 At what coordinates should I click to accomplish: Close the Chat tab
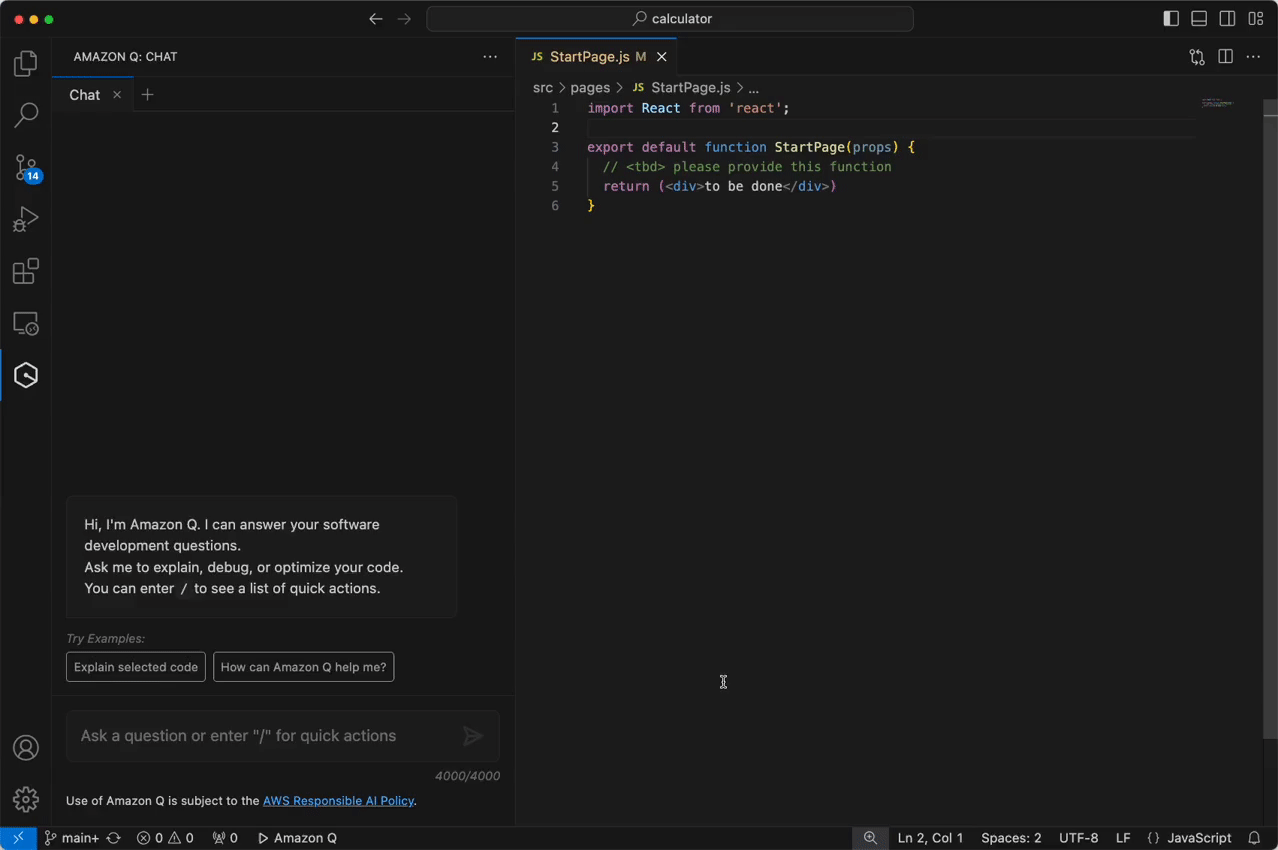coord(117,95)
